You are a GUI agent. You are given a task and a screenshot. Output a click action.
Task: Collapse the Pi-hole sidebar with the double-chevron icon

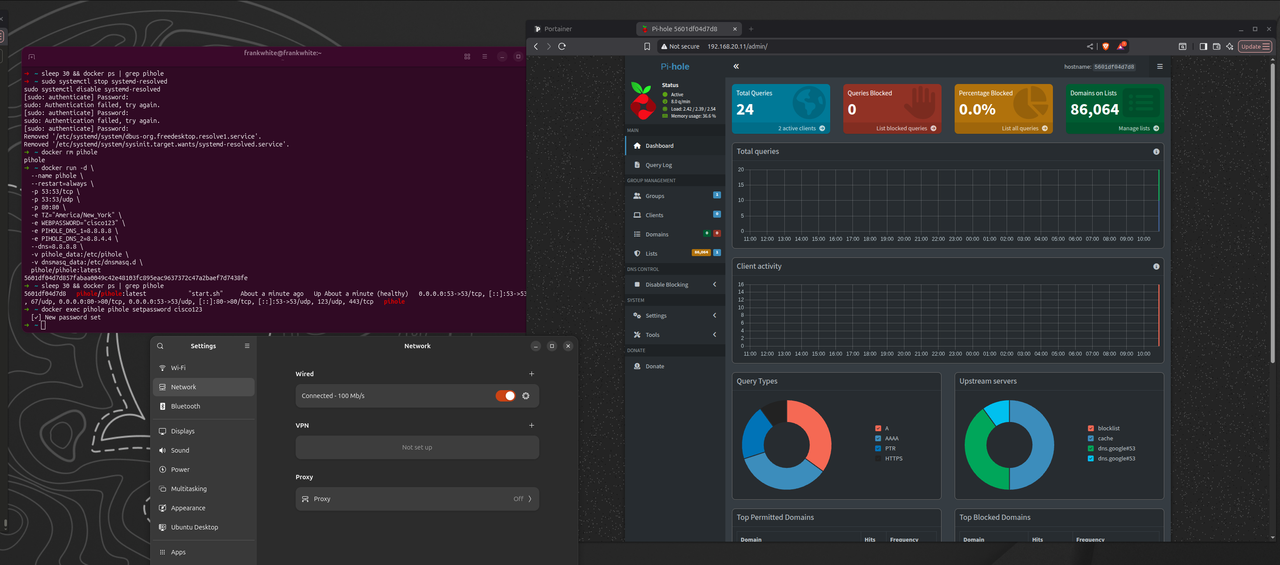click(735, 66)
